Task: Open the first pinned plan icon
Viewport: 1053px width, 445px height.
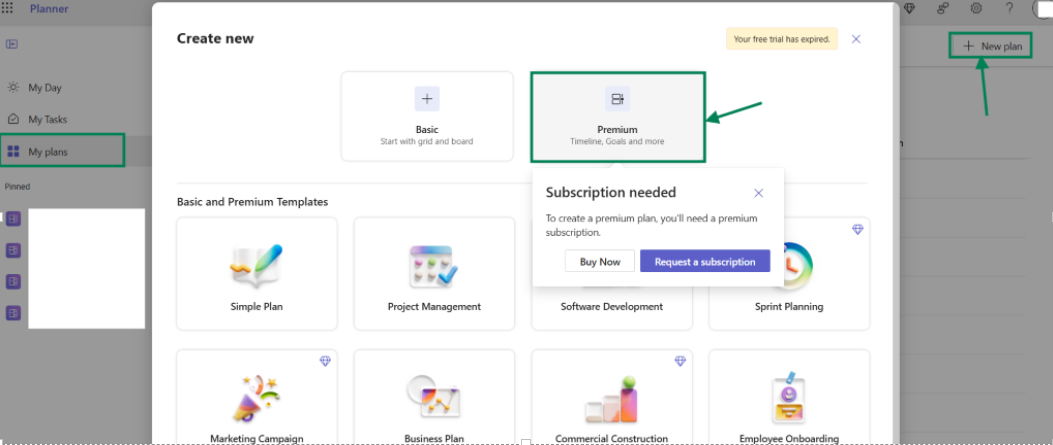Action: (x=13, y=218)
